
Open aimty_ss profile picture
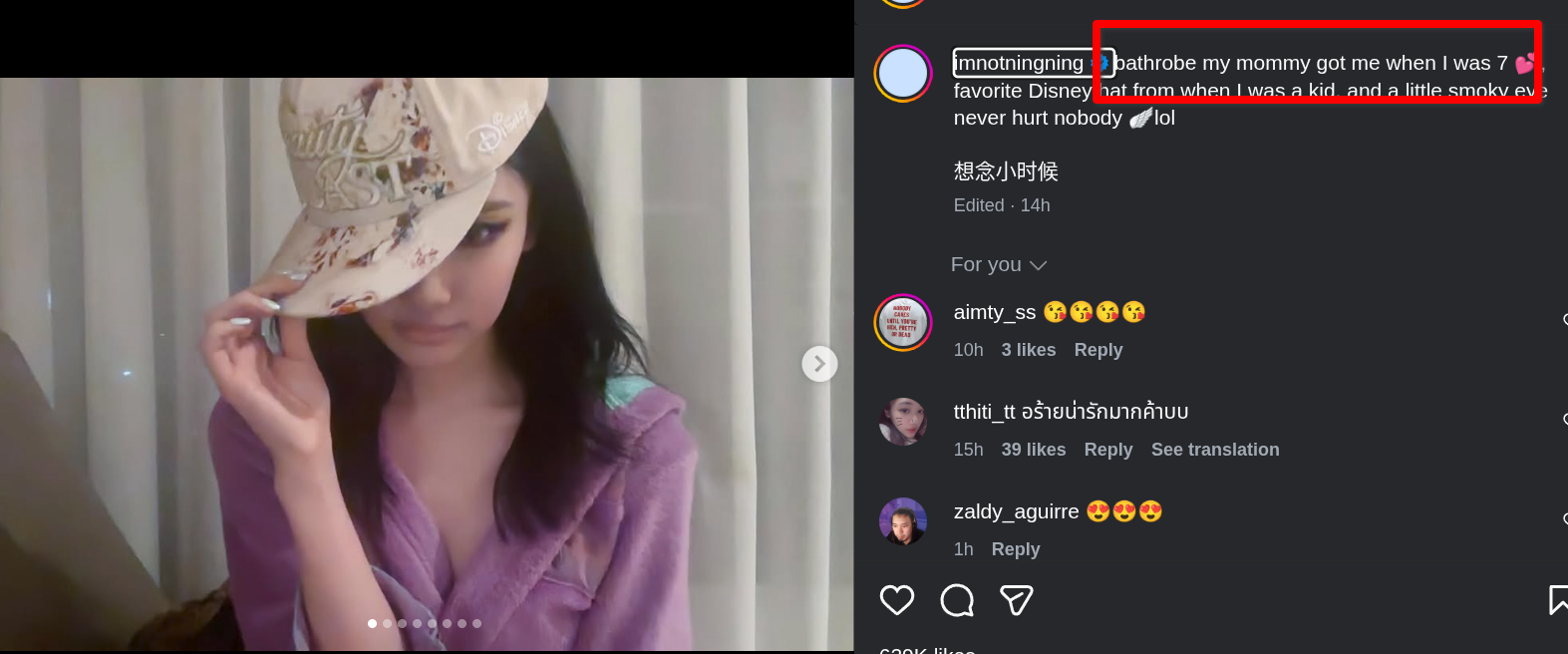[x=903, y=323]
